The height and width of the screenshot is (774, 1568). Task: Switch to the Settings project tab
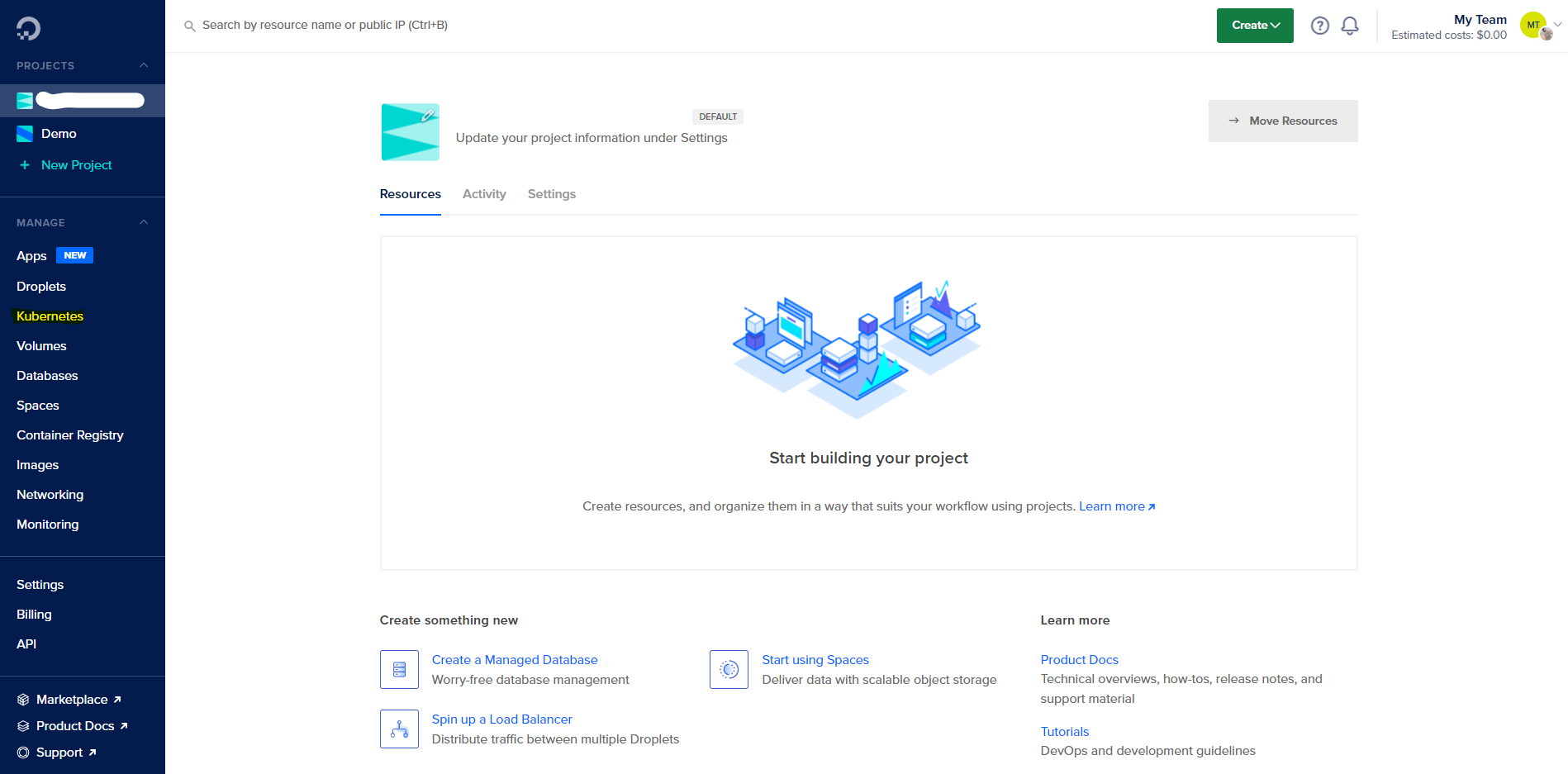551,194
